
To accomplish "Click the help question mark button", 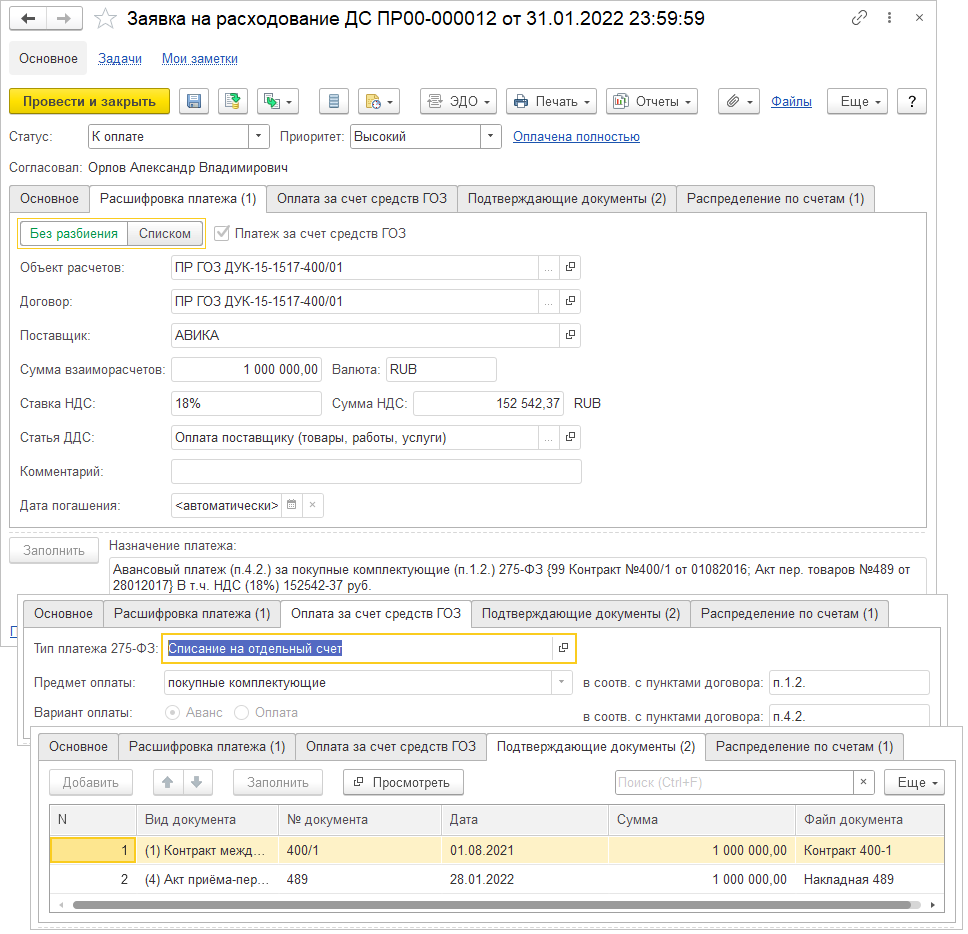I will (911, 101).
